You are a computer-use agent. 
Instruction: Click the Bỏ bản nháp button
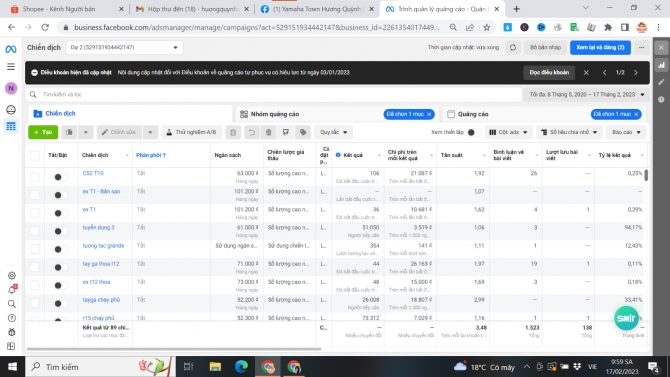click(x=545, y=47)
